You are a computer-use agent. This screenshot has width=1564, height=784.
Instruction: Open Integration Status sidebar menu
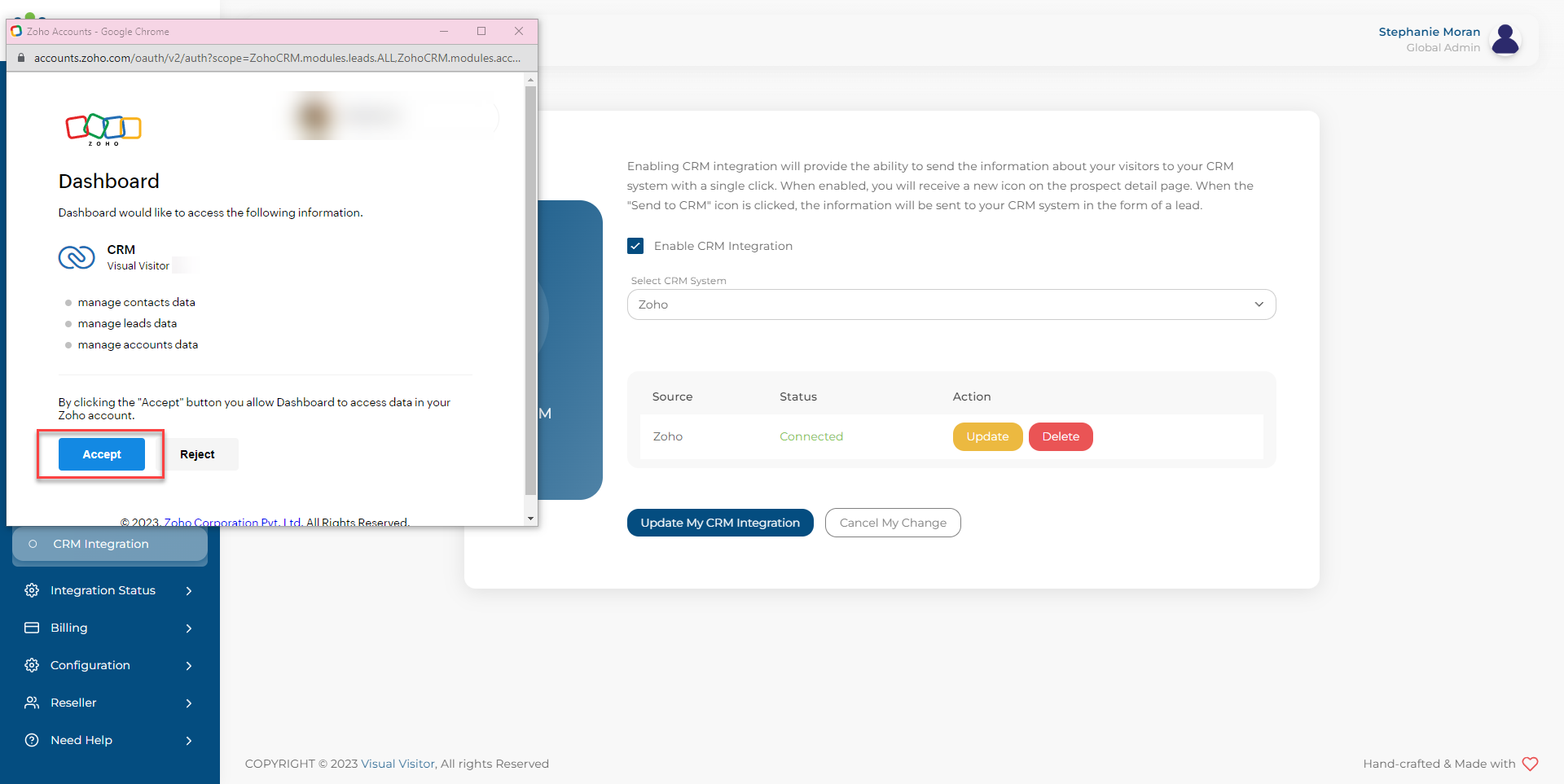(110, 590)
